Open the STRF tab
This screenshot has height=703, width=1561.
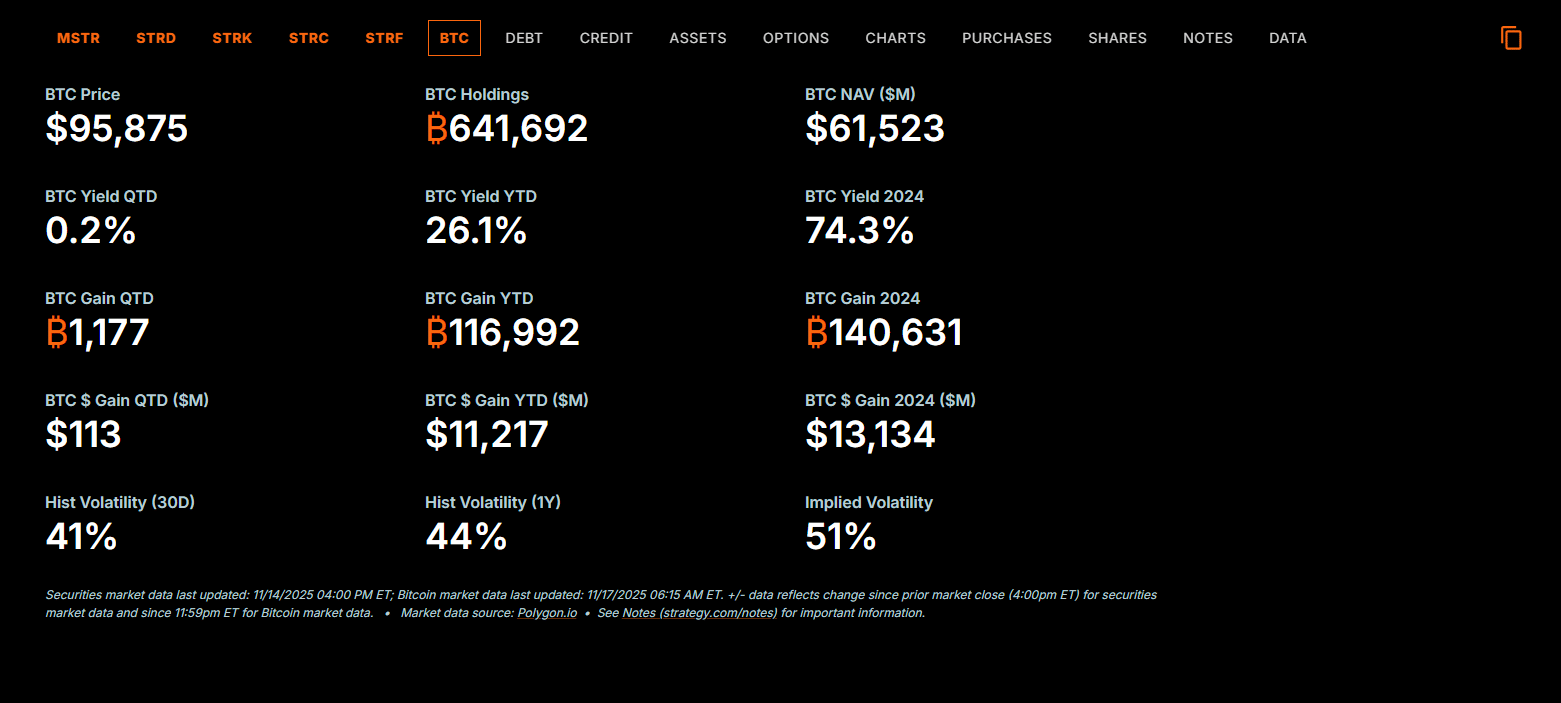click(x=384, y=38)
